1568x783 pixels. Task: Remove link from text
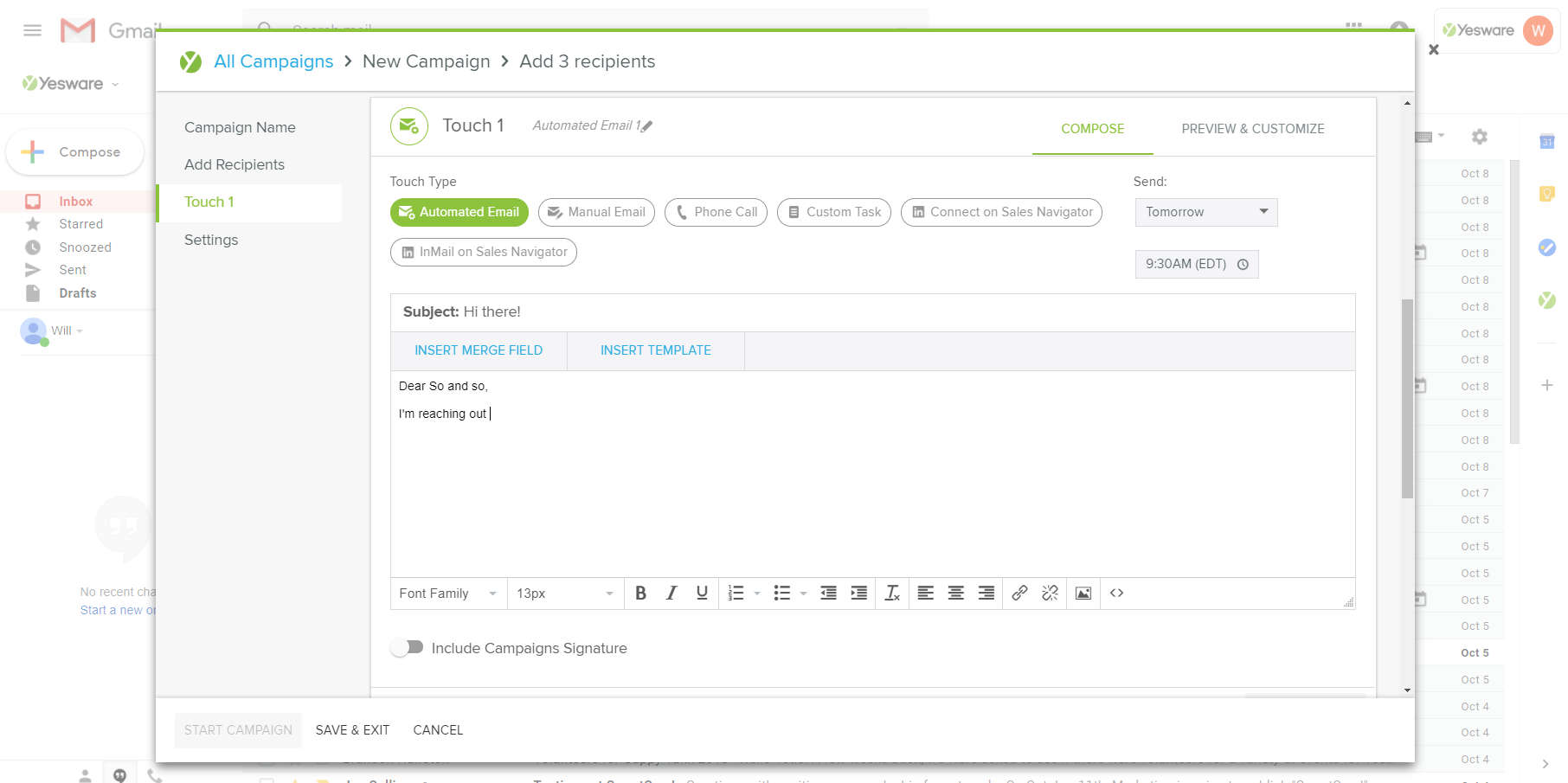click(x=1050, y=593)
